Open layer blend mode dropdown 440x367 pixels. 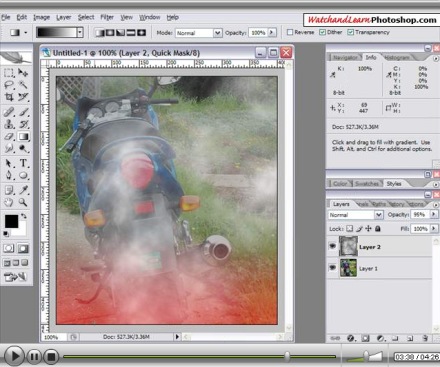click(x=355, y=215)
